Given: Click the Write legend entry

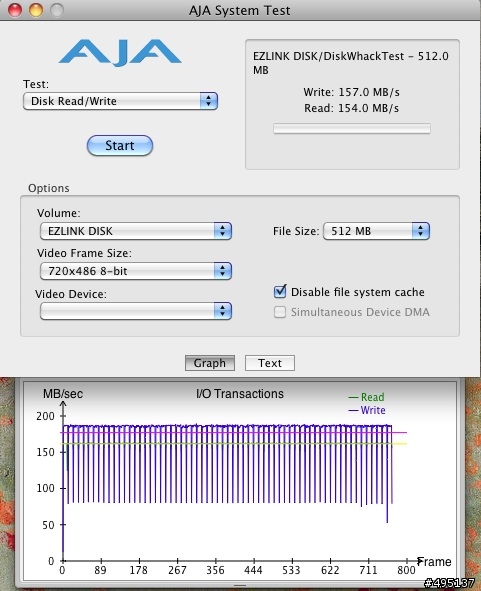Looking at the screenshot, I should tap(367, 410).
